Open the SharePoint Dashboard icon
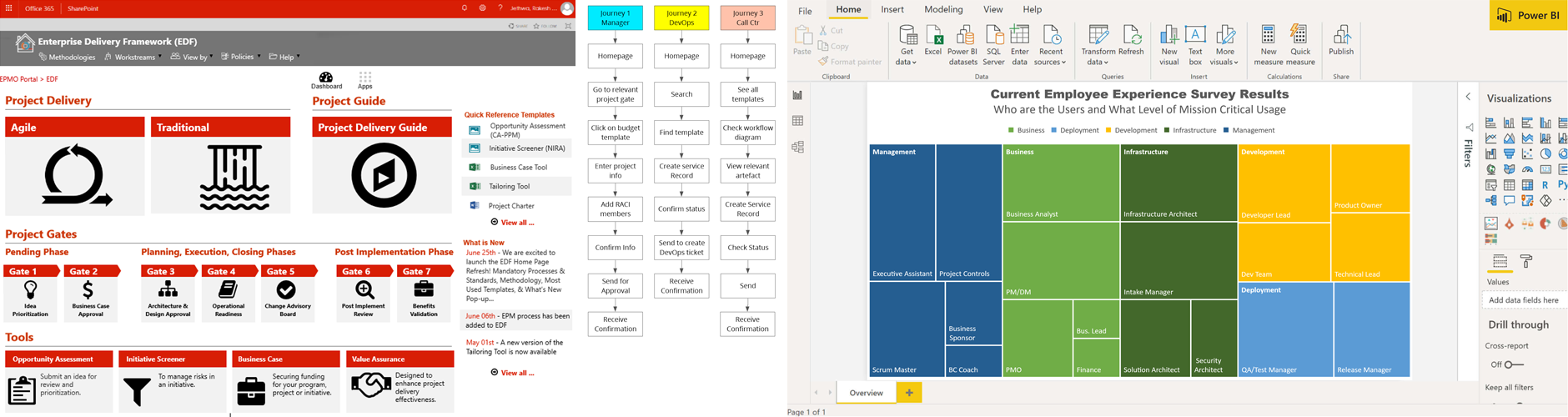This screenshot has height=417, width=1568. (x=326, y=80)
